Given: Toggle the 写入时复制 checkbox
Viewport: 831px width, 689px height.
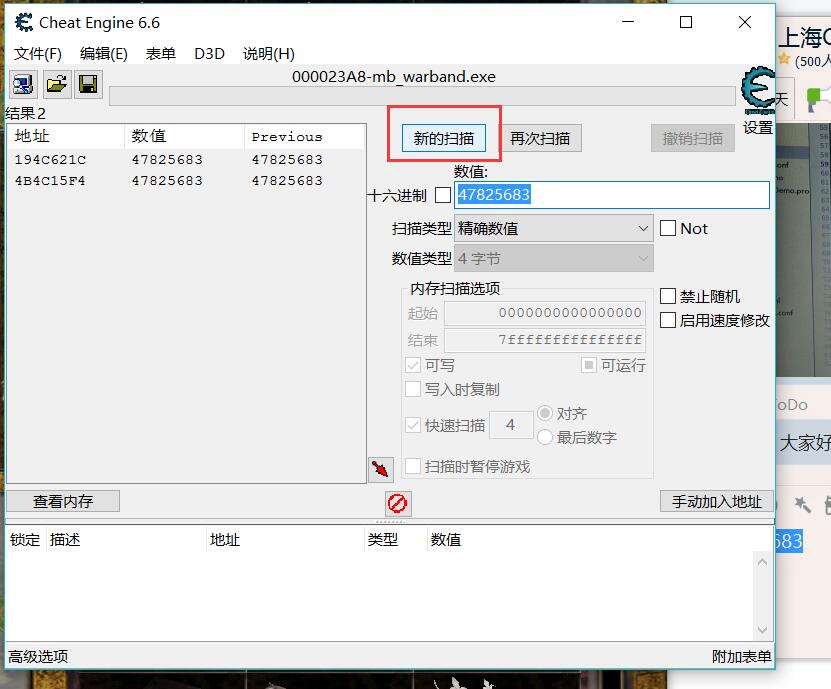Looking at the screenshot, I should (413, 390).
